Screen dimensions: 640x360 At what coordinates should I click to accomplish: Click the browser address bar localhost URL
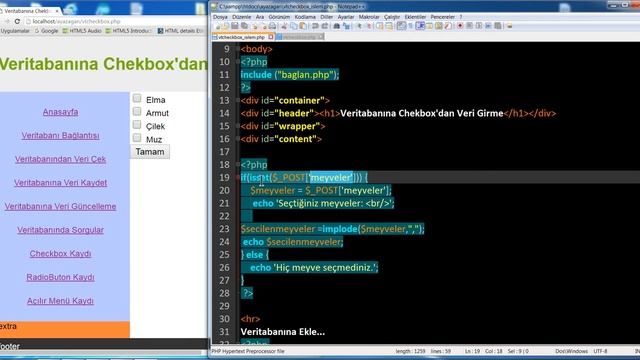[x=77, y=21]
